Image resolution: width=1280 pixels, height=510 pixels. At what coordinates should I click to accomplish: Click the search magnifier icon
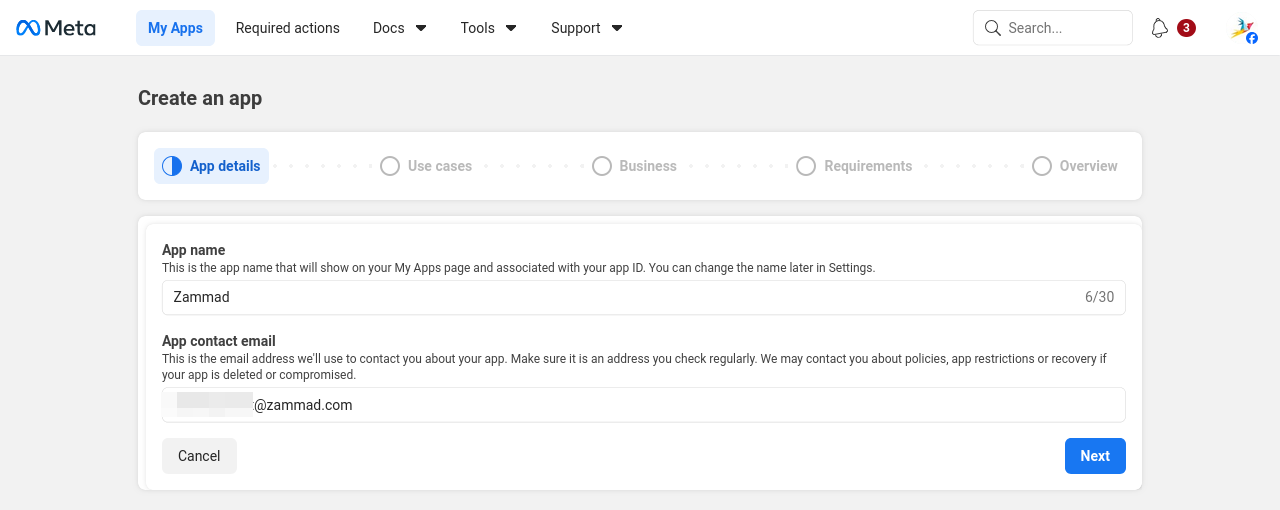(993, 28)
